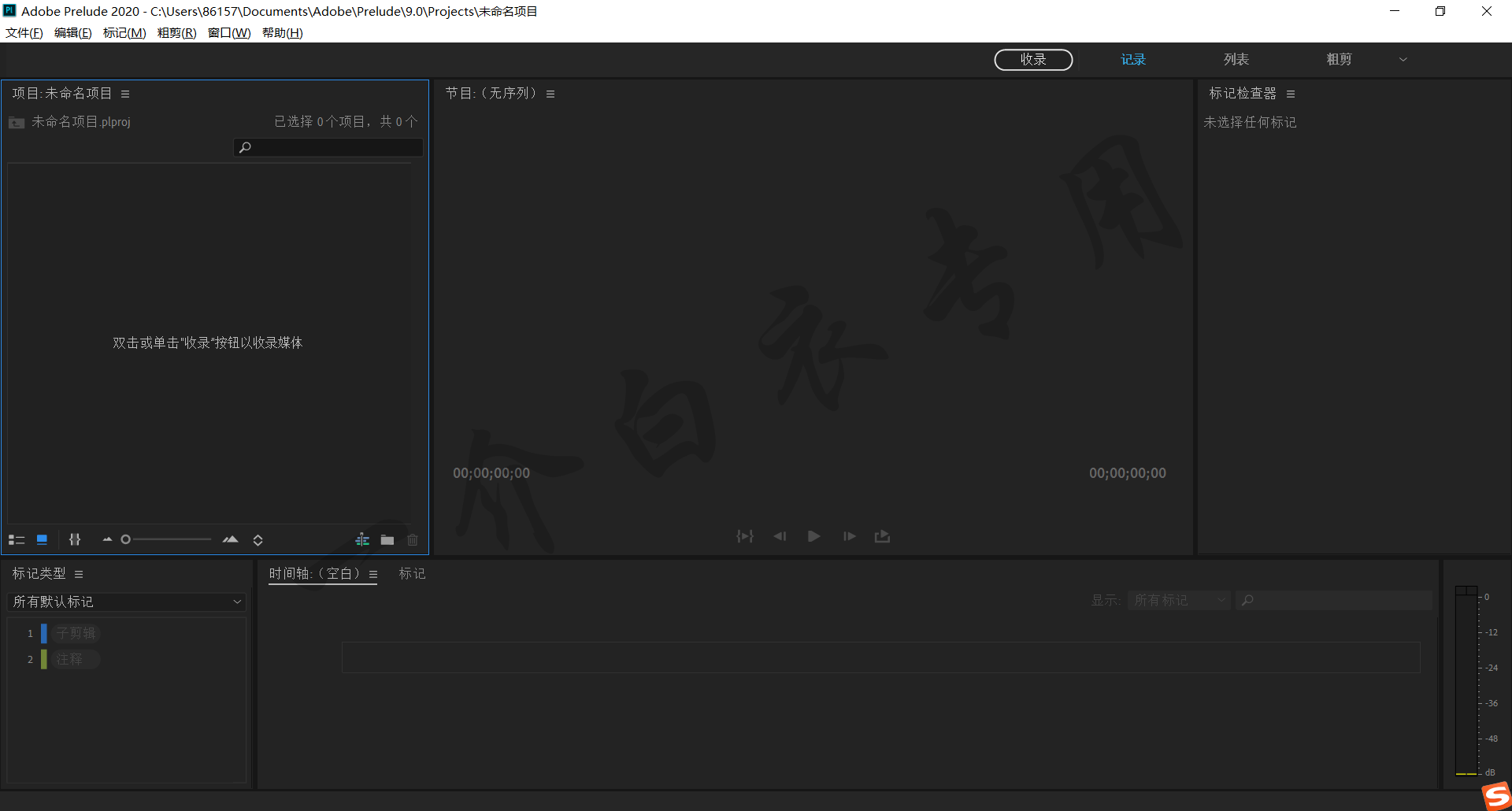Open the 所有标记 display filter dropdown
The height and width of the screenshot is (811, 1512).
(1179, 601)
